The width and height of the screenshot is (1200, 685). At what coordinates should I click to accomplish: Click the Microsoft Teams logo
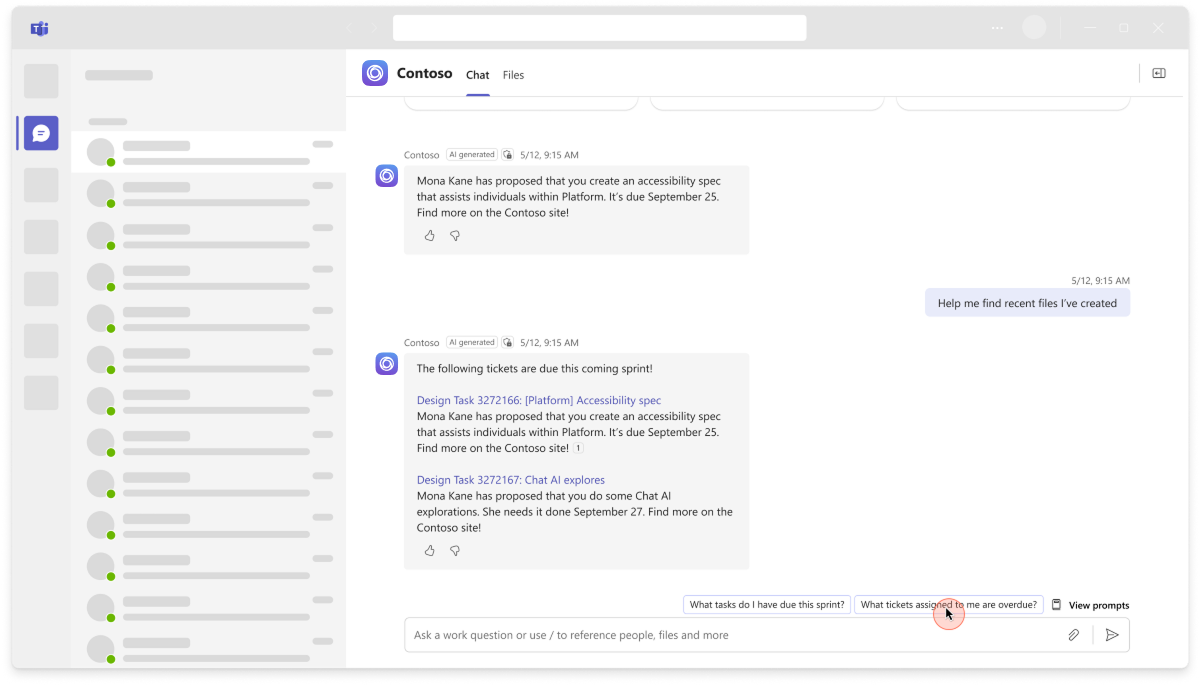pos(40,28)
